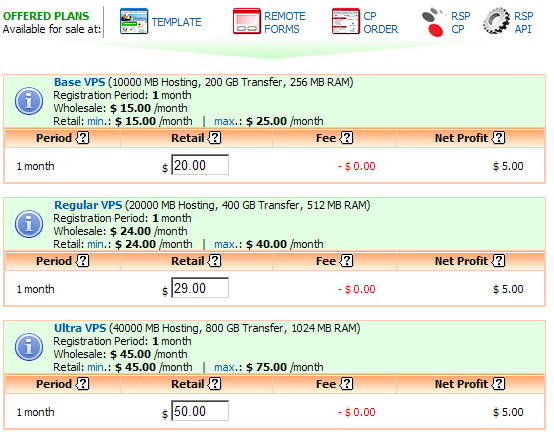This screenshot has width=554, height=432.
Task: Select the Regular VPS wholesale price $ 24.00
Action: [130, 231]
